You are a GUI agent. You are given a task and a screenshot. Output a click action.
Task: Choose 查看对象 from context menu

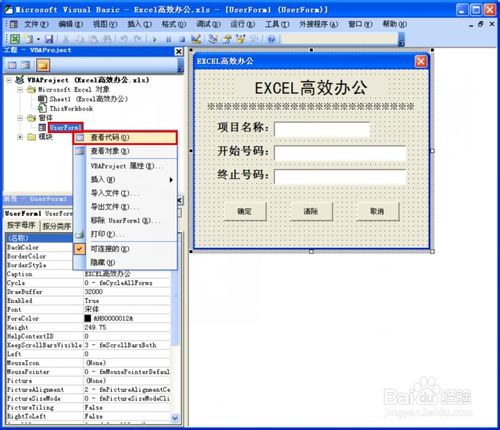pyautogui.click(x=125, y=151)
